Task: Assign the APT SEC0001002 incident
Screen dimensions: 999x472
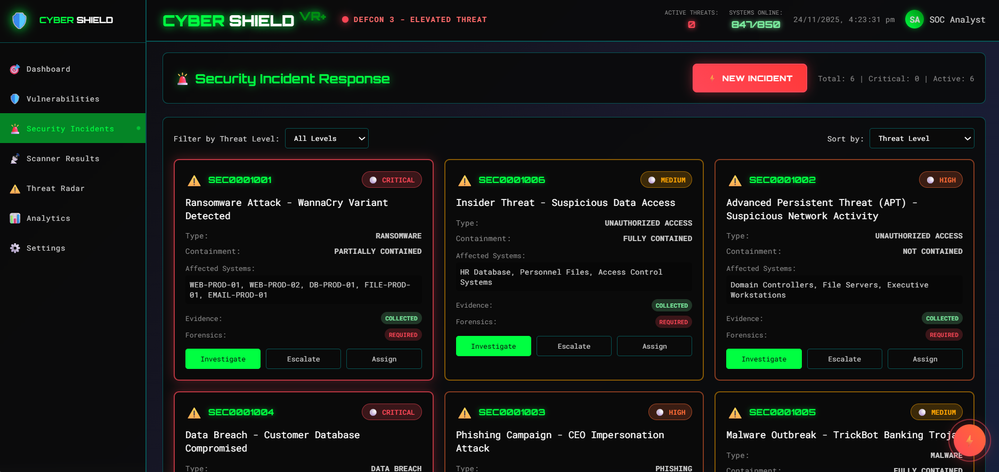Action: coord(925,359)
